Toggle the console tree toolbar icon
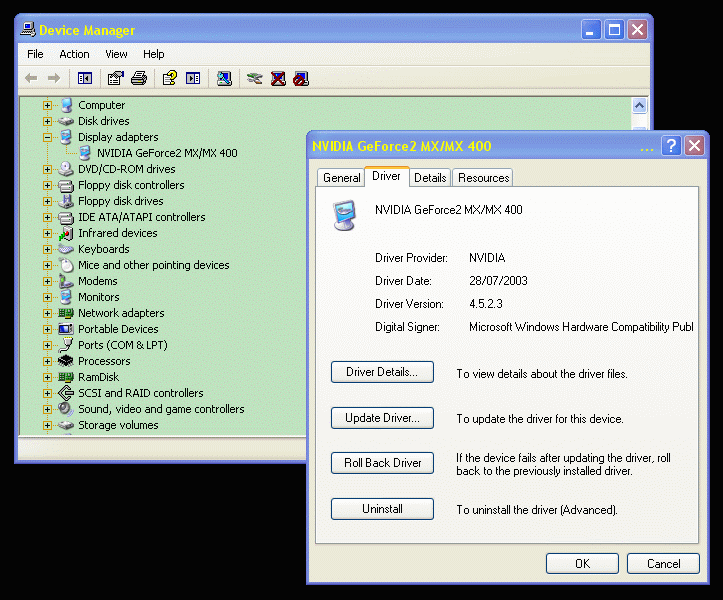723x600 pixels. (x=85, y=78)
